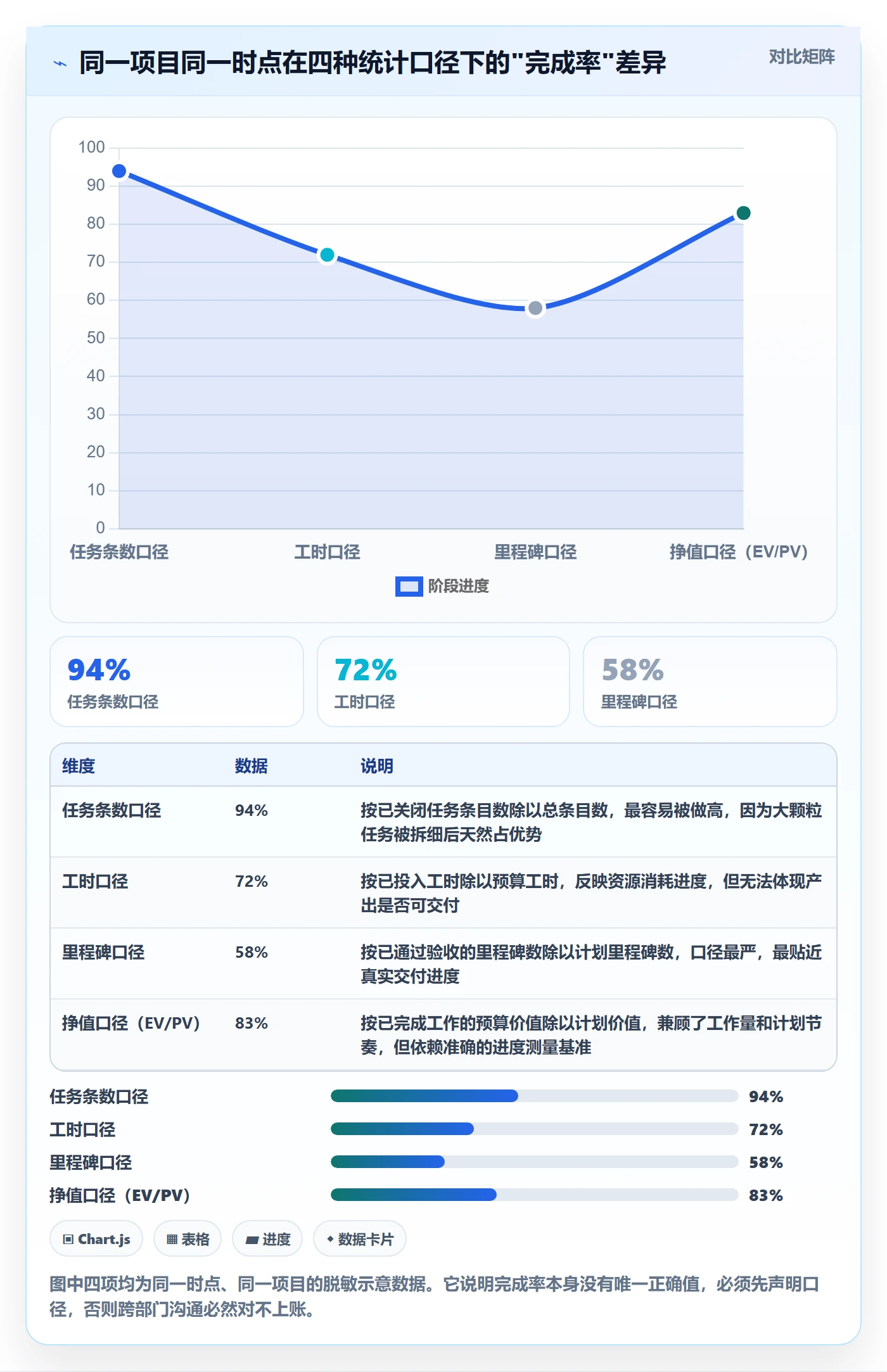887x1372 pixels.
Task: Click the description starting 按已投入工时
Action: coord(591,893)
